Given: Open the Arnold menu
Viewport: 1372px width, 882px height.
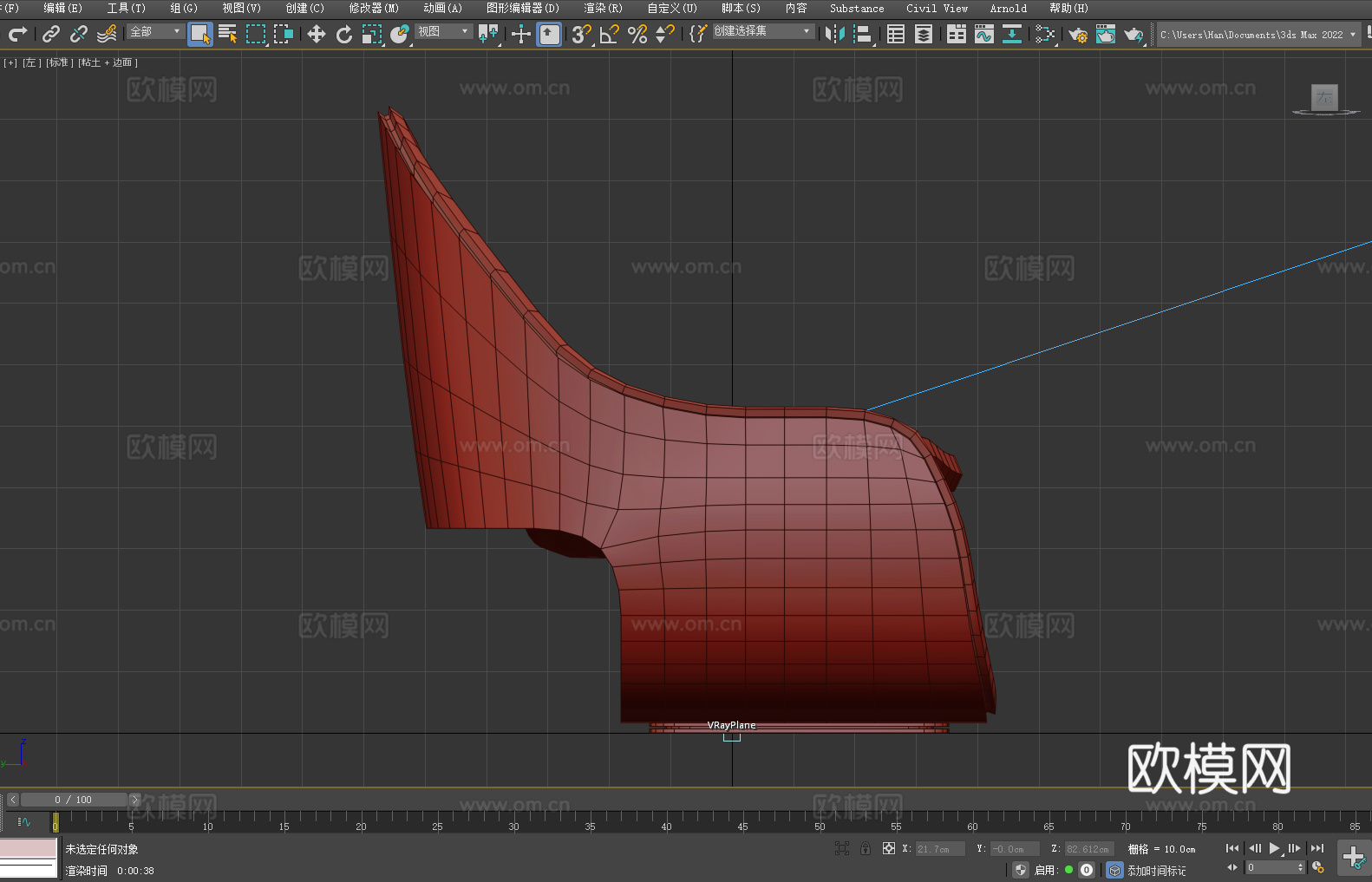Looking at the screenshot, I should (x=1008, y=8).
